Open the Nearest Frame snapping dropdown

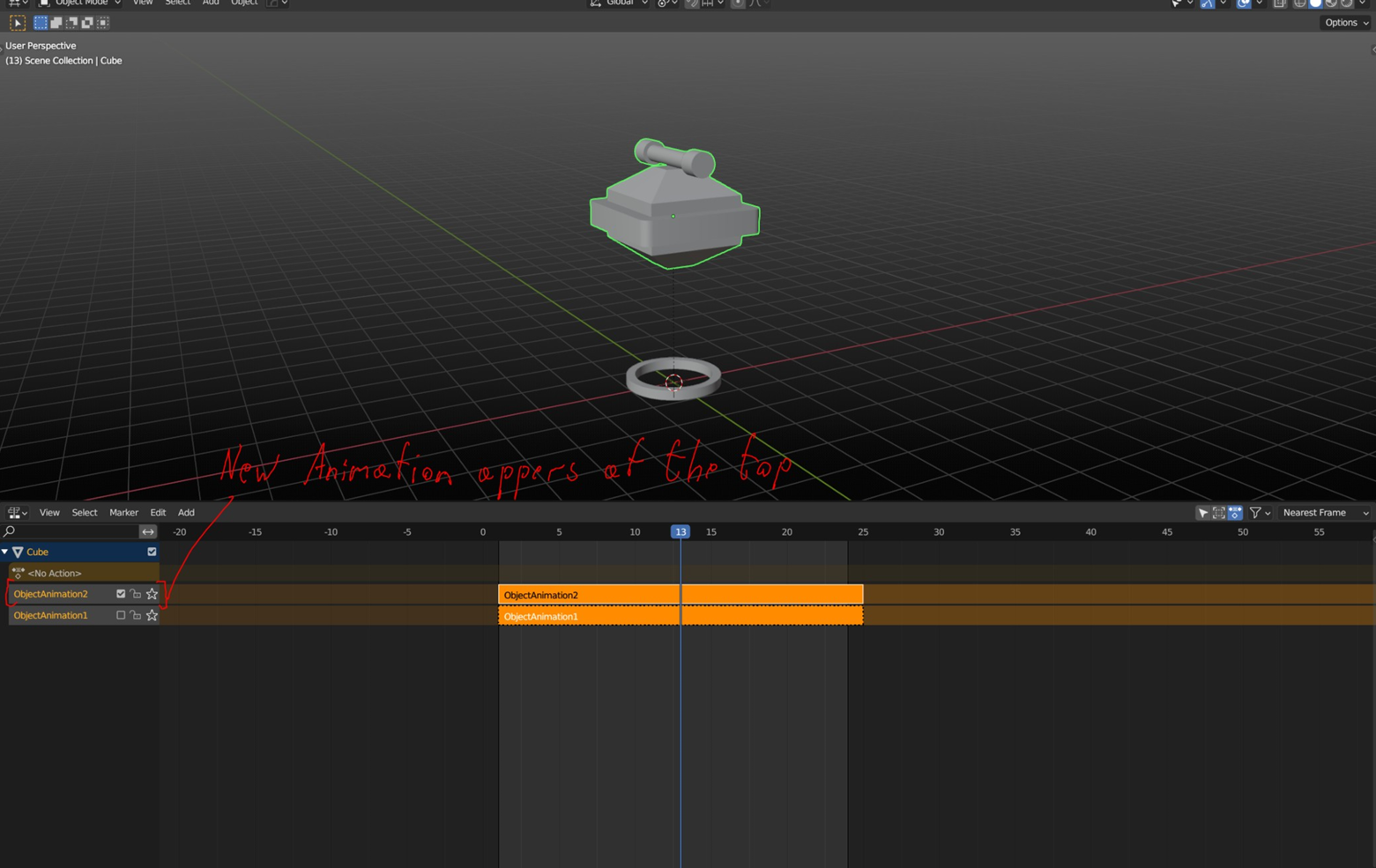[x=1325, y=513]
